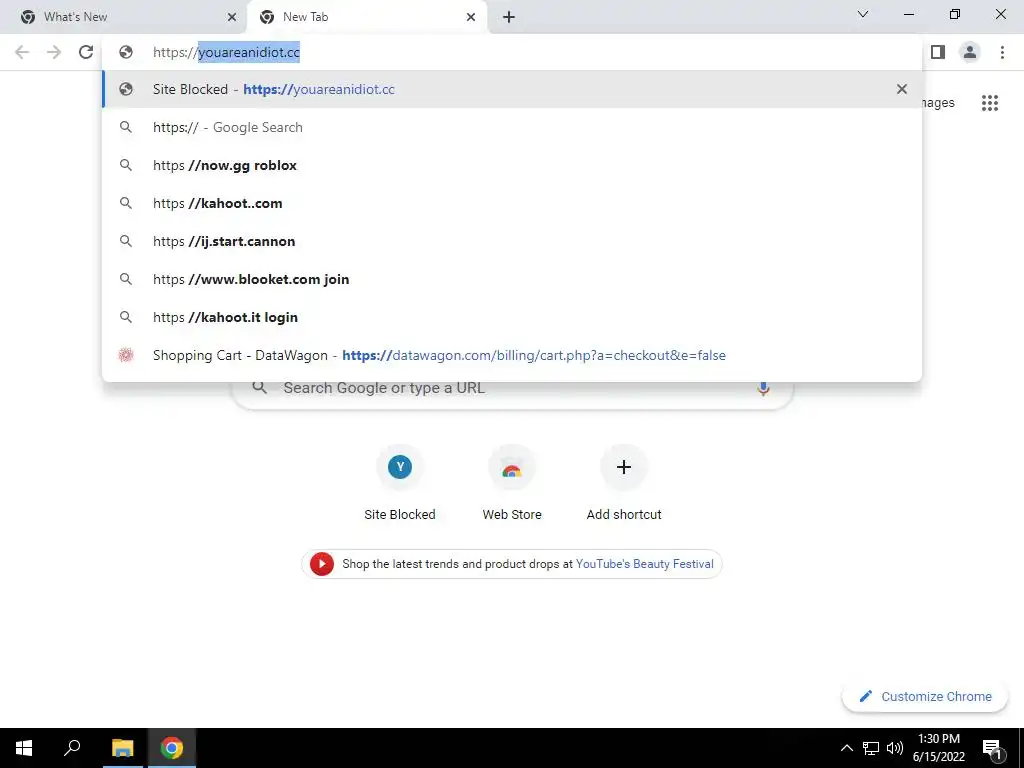1024x768 pixels.
Task: Click the DataWagon favicon in suggestions
Action: pos(126,355)
